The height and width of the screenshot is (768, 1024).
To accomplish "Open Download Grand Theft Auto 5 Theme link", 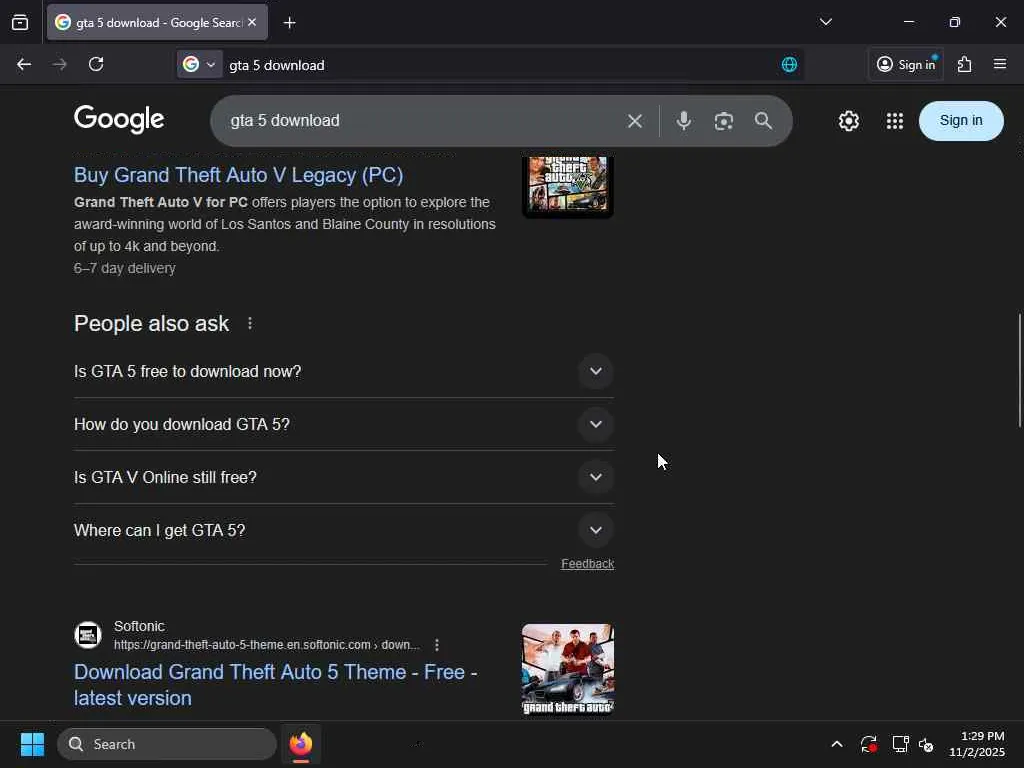I will pyautogui.click(x=276, y=685).
